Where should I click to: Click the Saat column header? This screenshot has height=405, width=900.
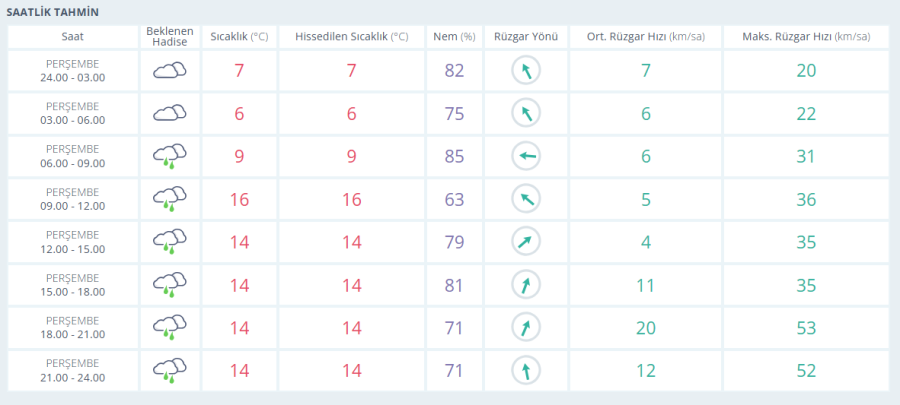pos(73,37)
